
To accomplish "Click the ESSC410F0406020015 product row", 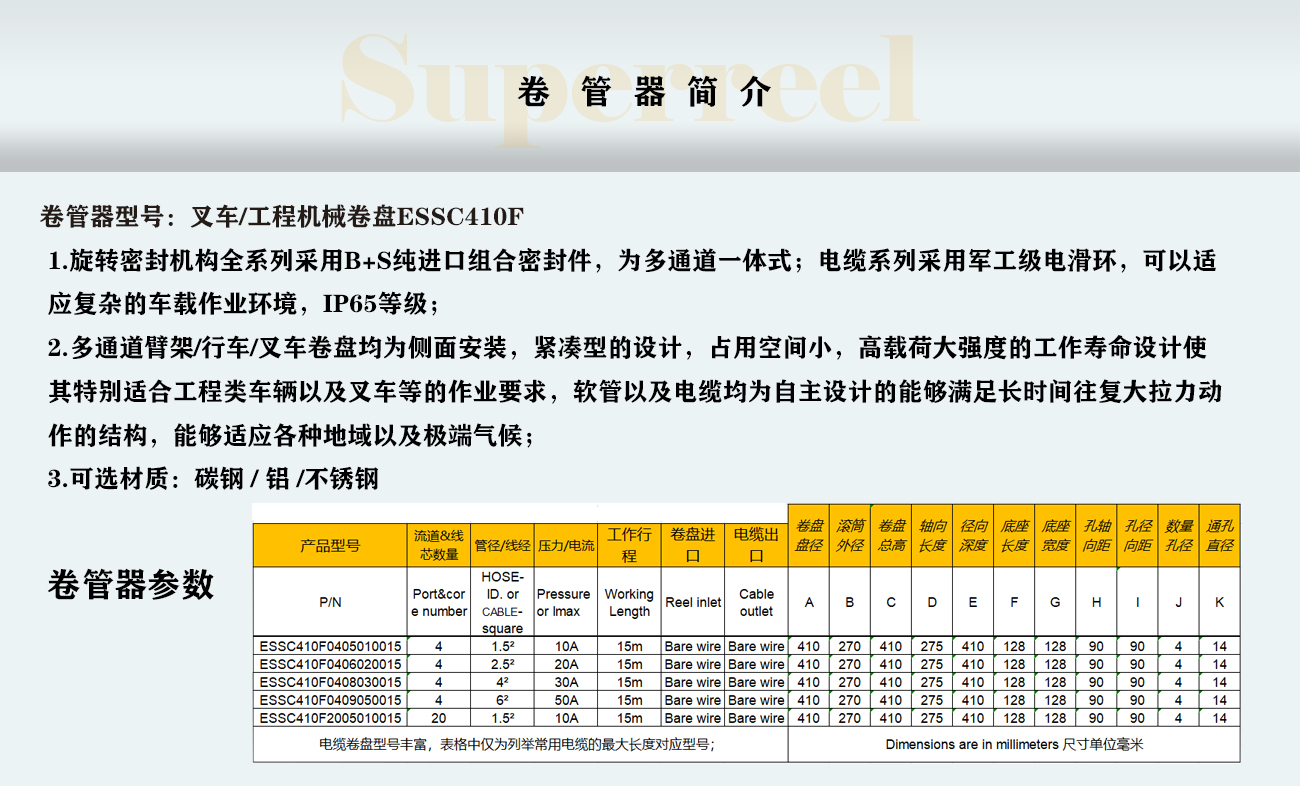I will pyautogui.click(x=330, y=665).
